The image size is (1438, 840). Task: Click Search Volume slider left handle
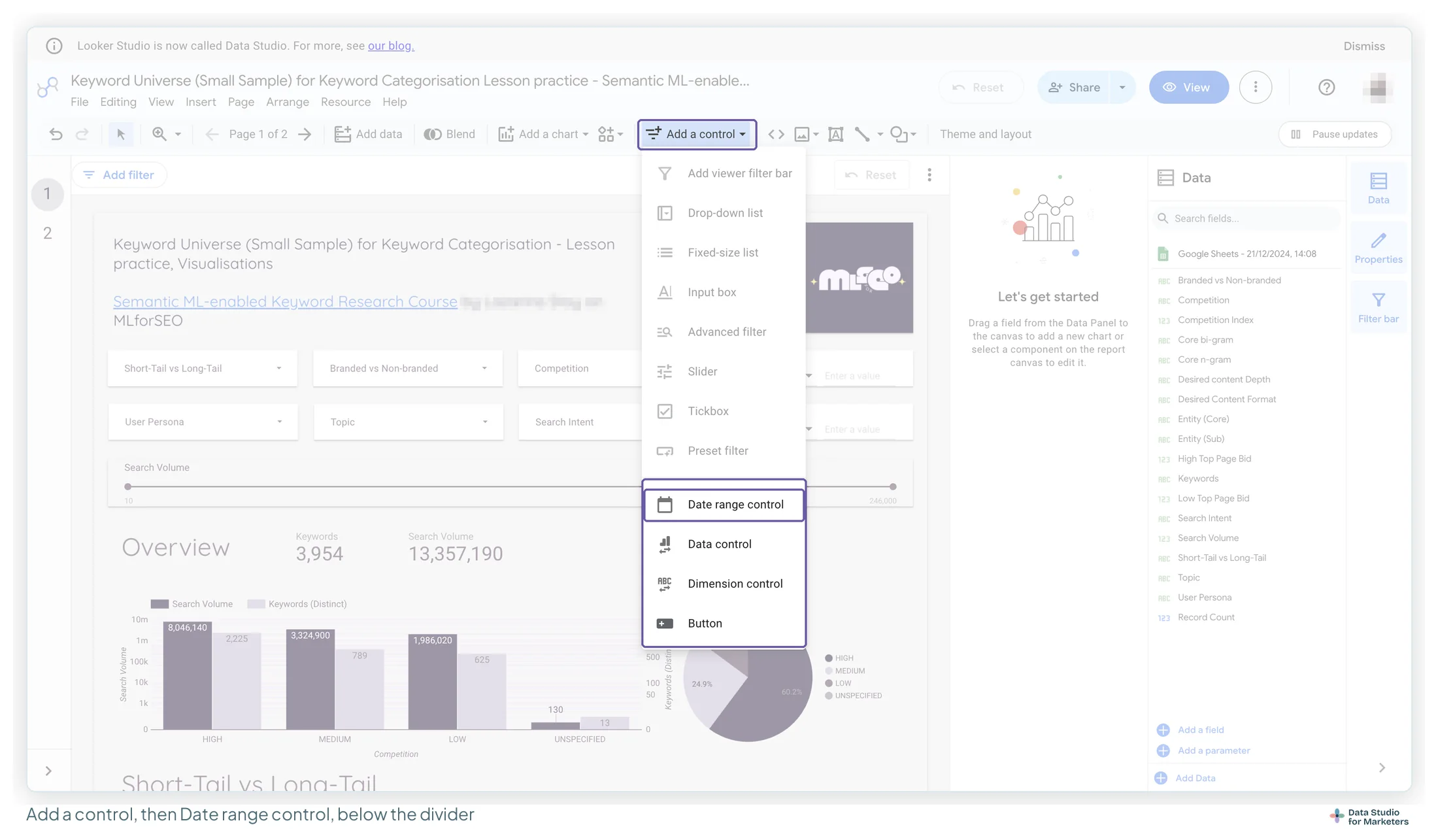128,486
